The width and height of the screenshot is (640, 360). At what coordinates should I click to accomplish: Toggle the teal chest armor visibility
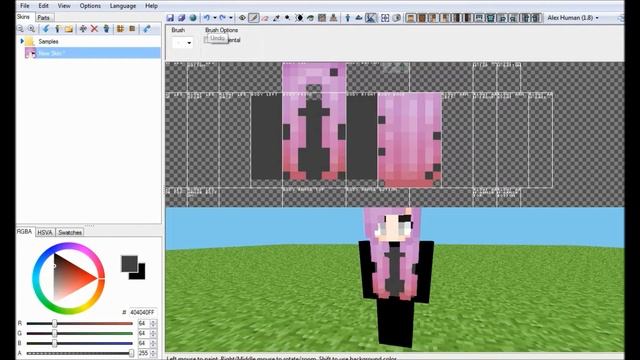491,18
